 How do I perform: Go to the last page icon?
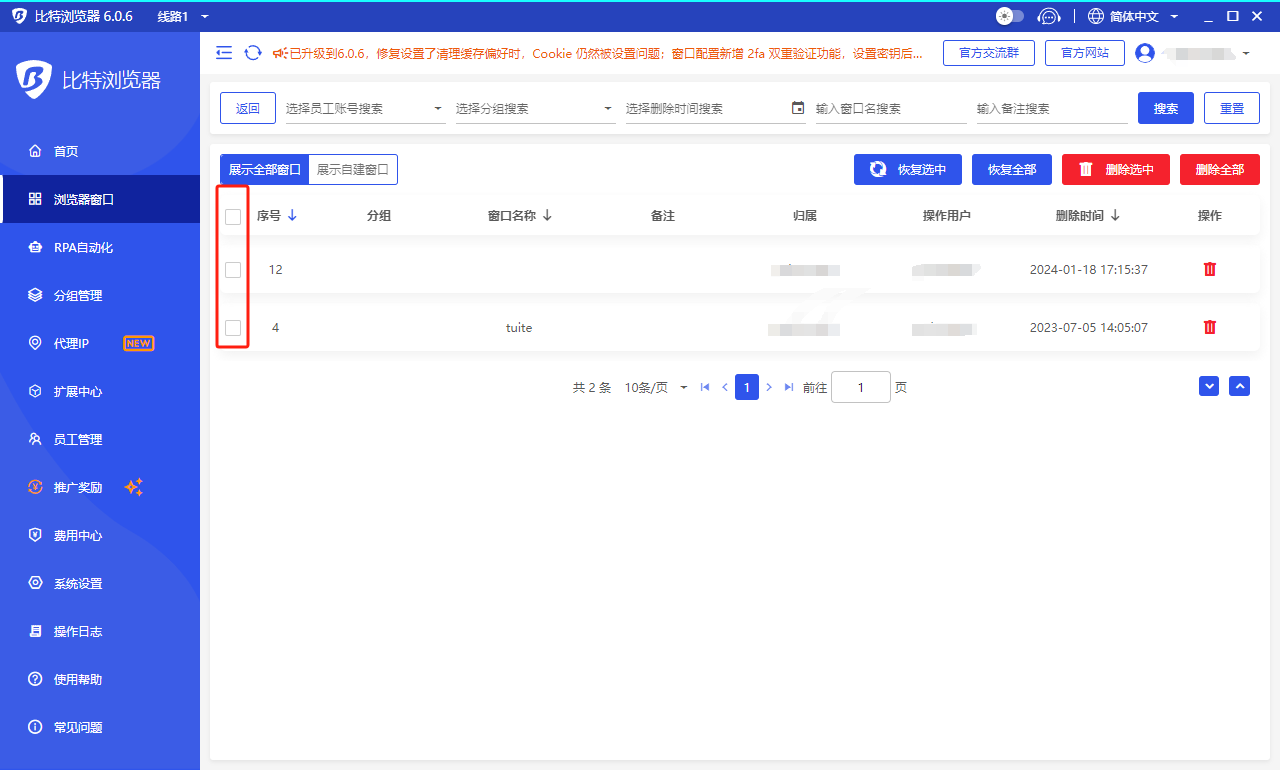tap(789, 387)
